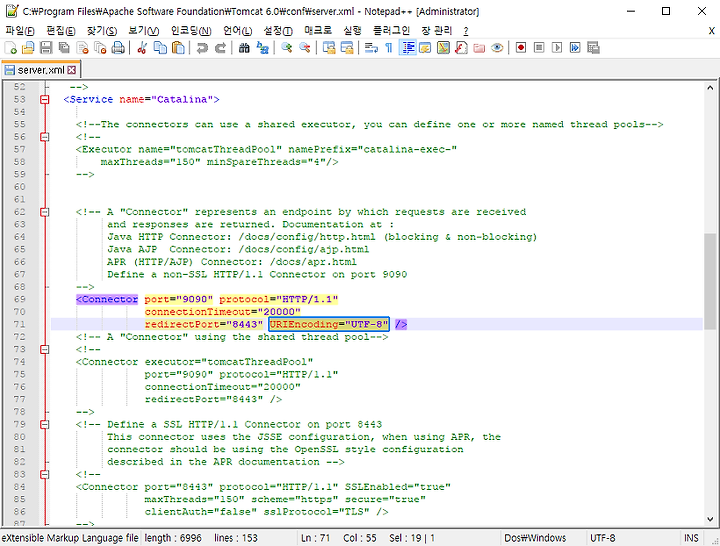Undo last edit with Undo arrow

pyautogui.click(x=202, y=47)
